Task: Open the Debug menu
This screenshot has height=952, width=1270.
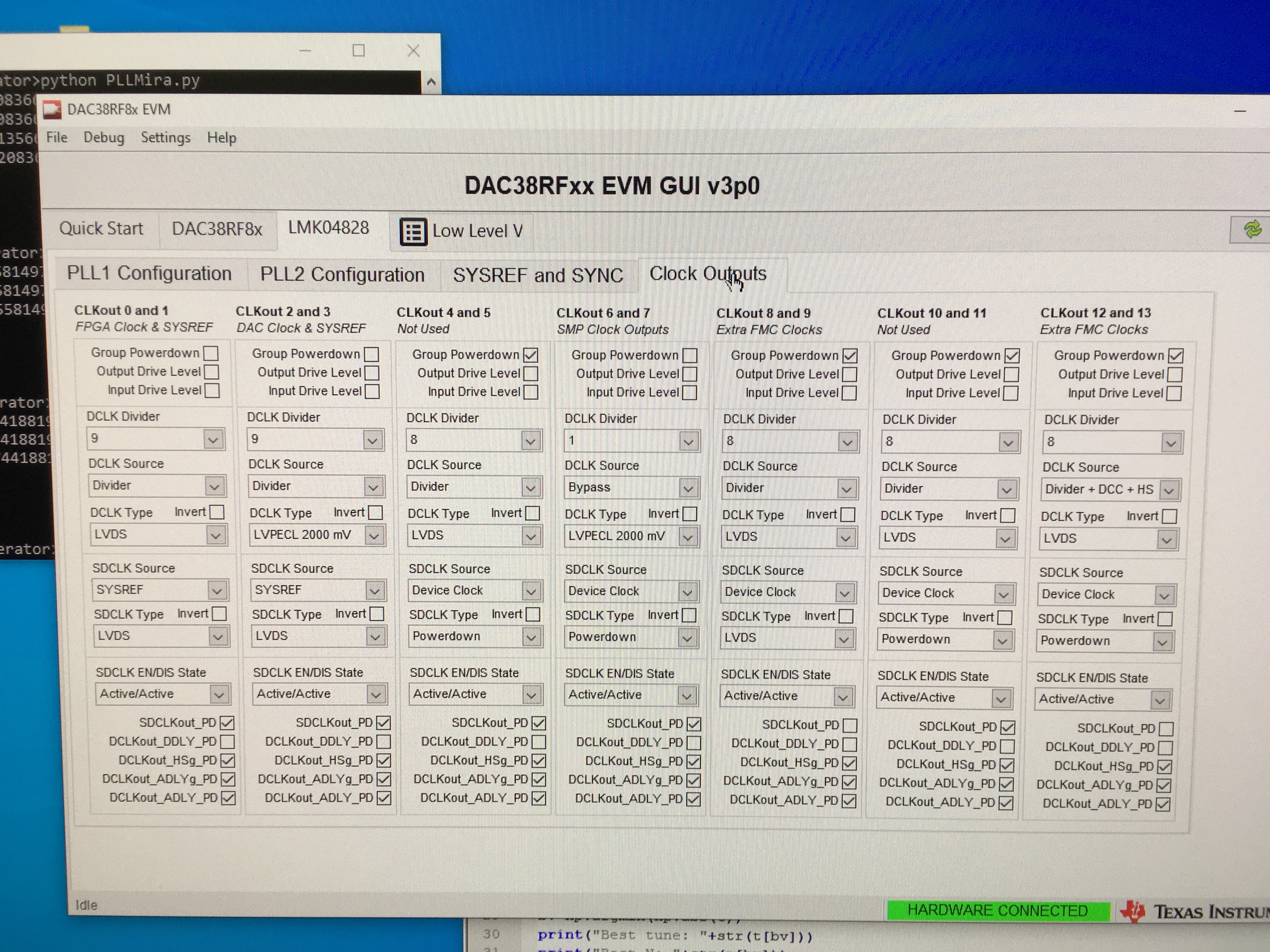Action: (104, 138)
